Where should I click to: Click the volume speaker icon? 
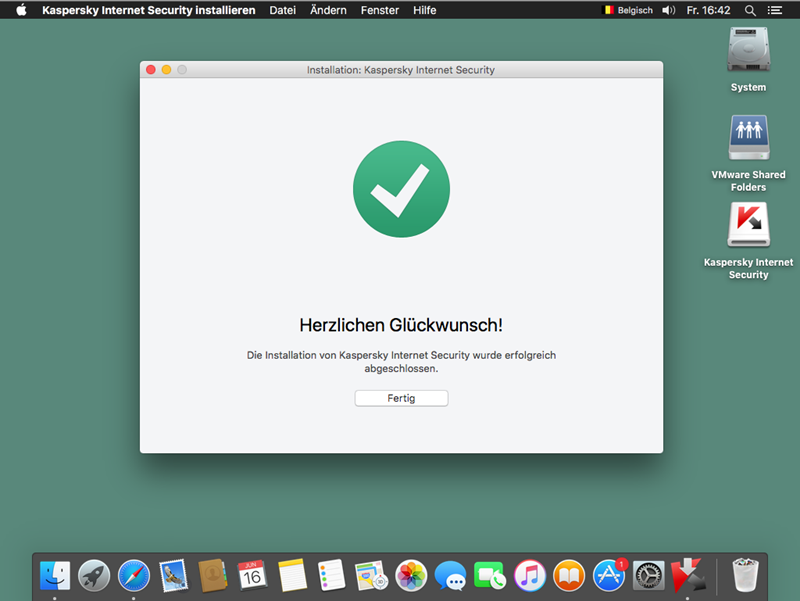pos(668,10)
